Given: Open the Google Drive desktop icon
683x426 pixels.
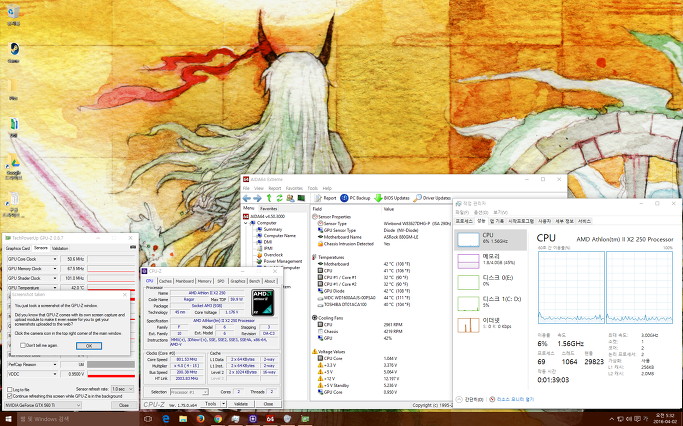Looking at the screenshot, I should 14,167.
